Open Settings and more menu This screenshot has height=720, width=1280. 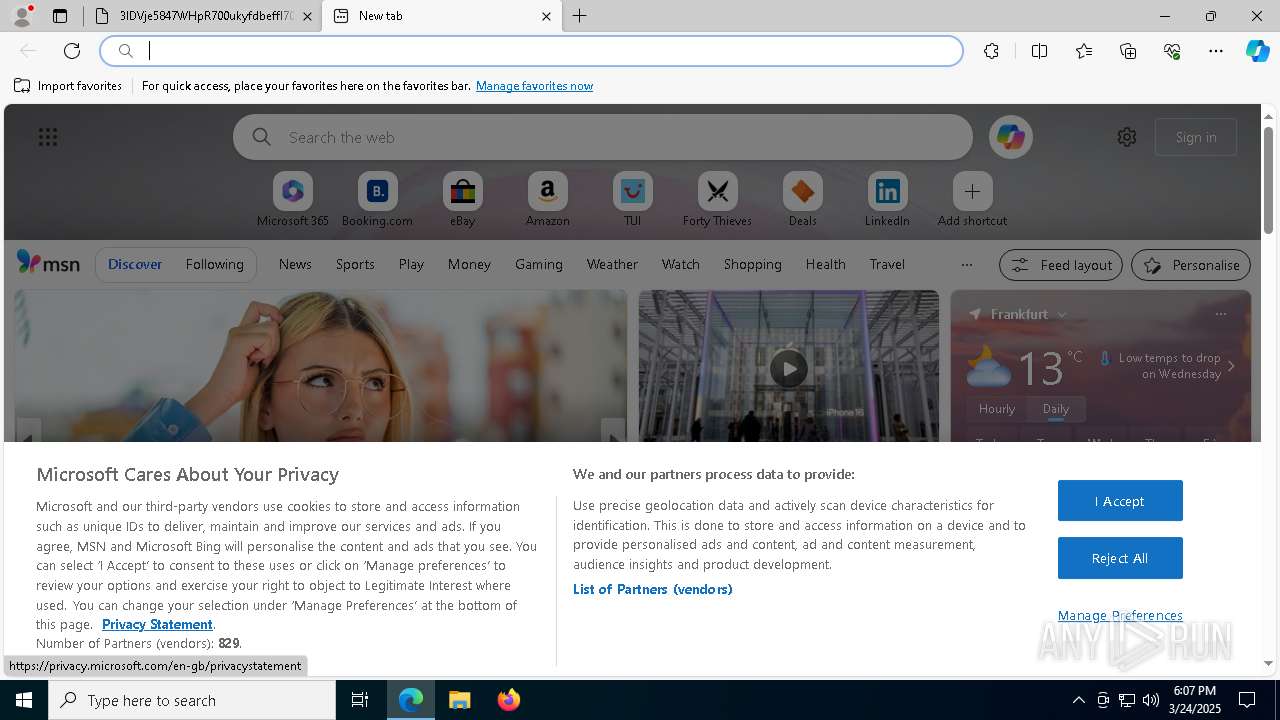click(1216, 51)
